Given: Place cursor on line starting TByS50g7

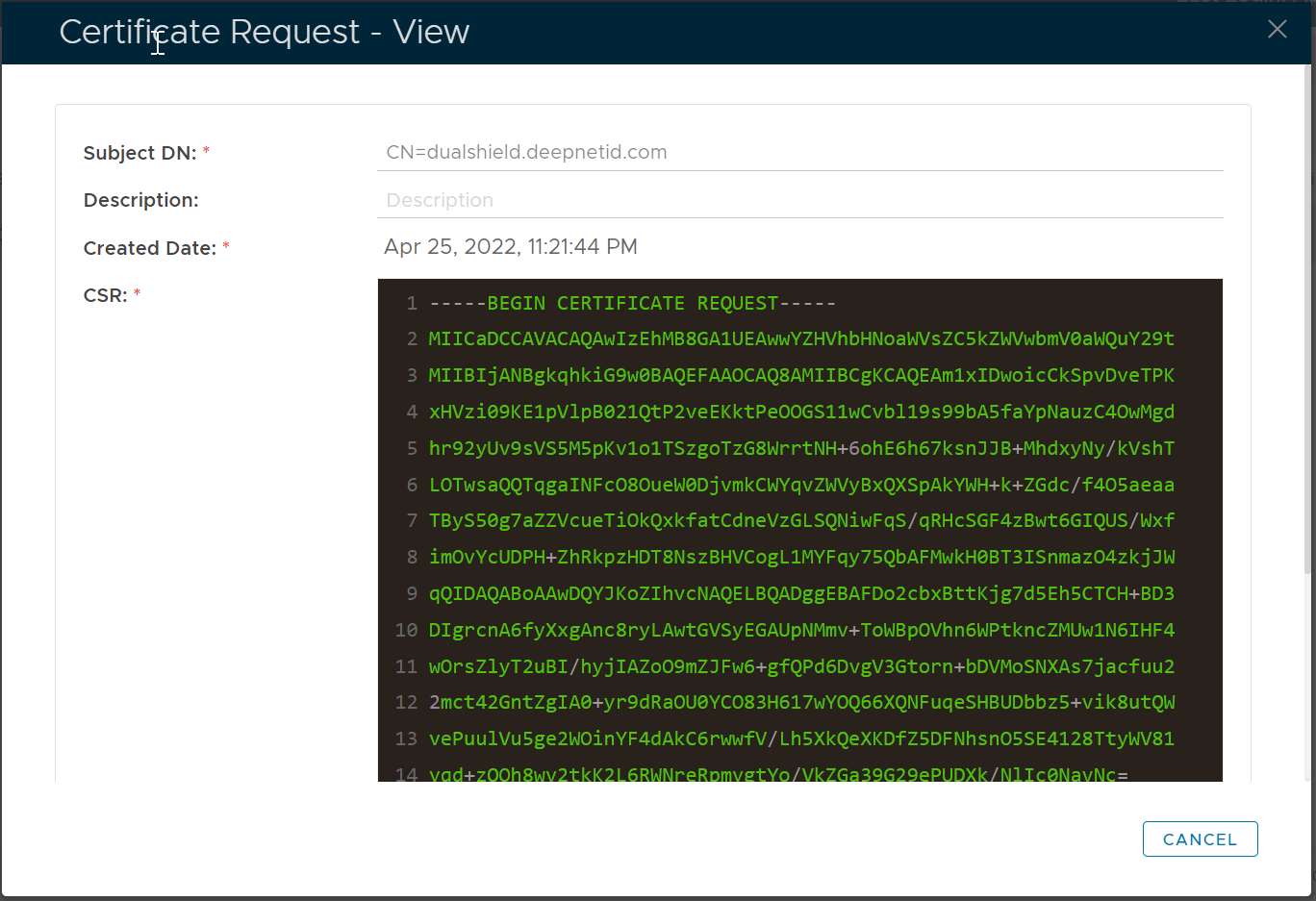Looking at the screenshot, I should click(x=800, y=521).
